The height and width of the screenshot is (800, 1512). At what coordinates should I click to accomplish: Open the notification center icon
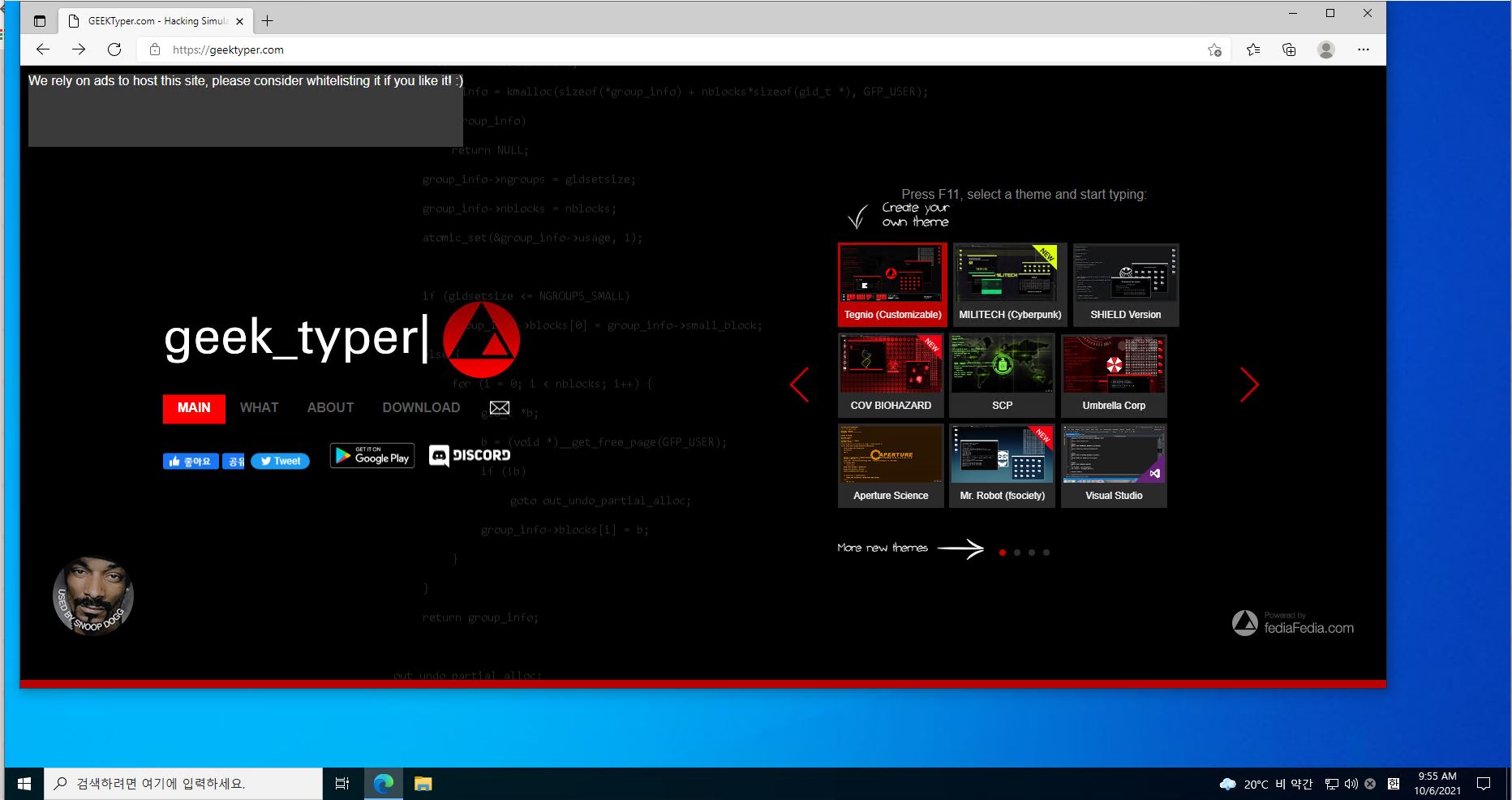[1484, 784]
